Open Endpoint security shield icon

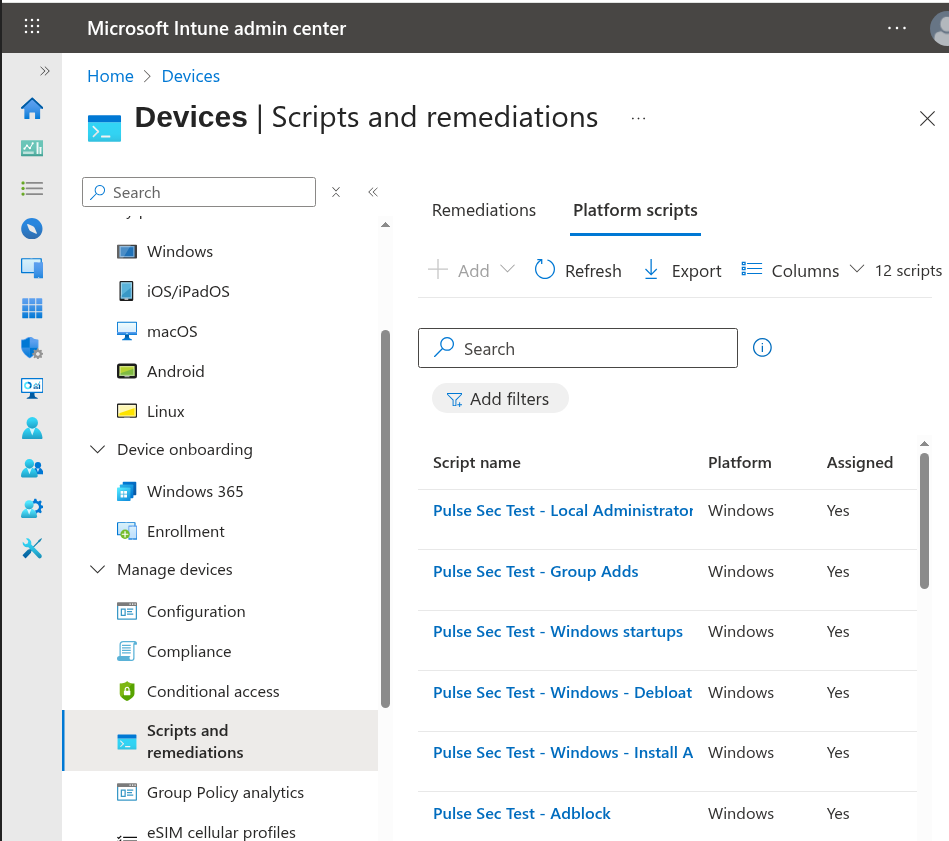coord(32,348)
